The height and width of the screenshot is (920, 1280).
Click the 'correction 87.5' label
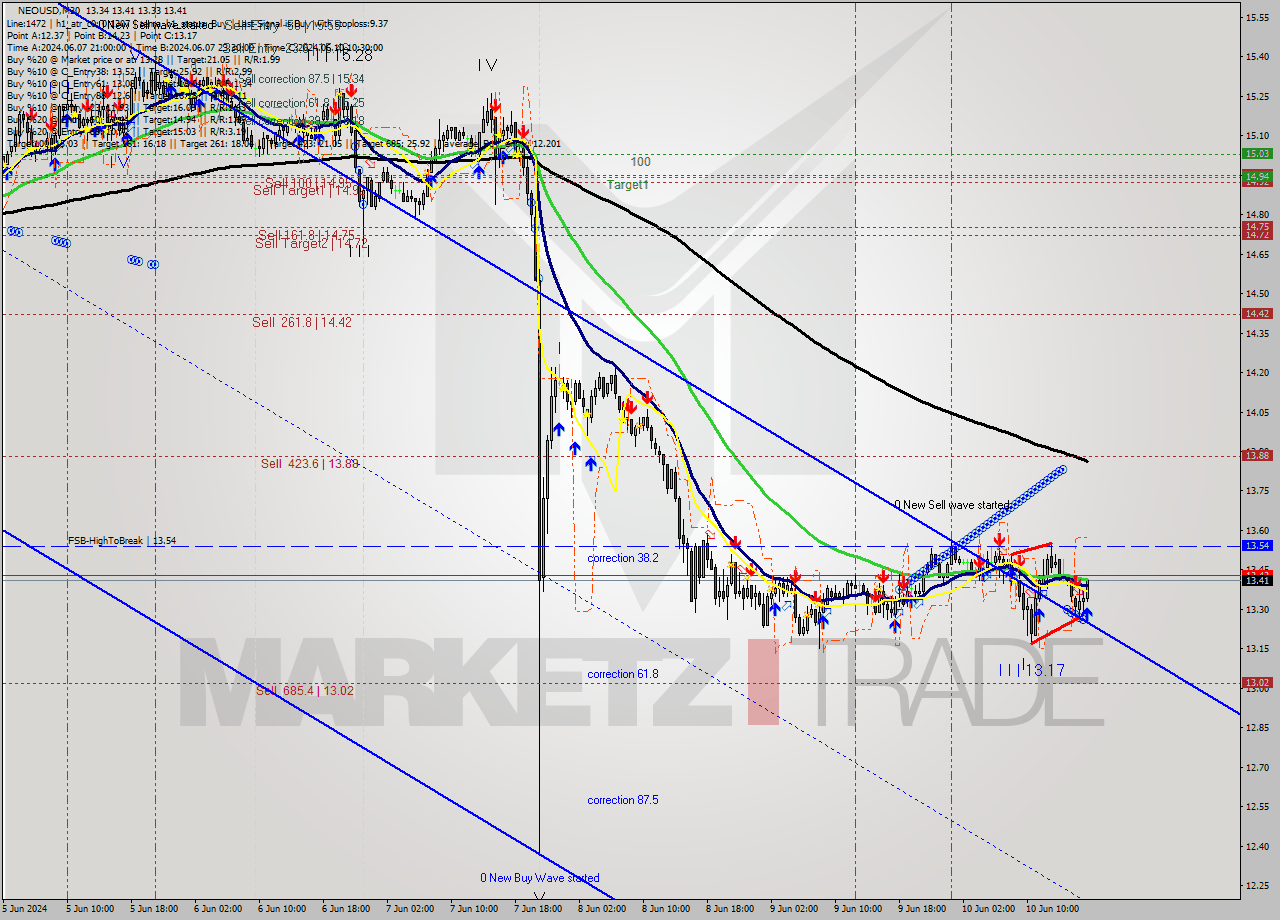pos(623,800)
